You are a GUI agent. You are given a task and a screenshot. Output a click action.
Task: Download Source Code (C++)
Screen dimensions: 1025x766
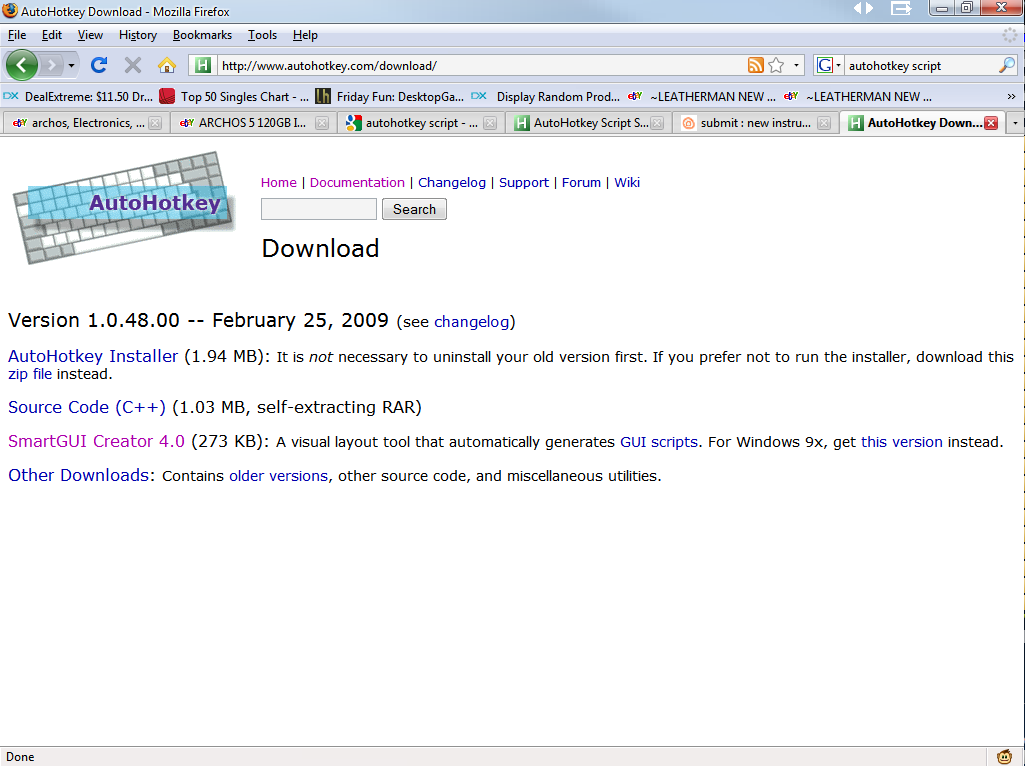[87, 407]
